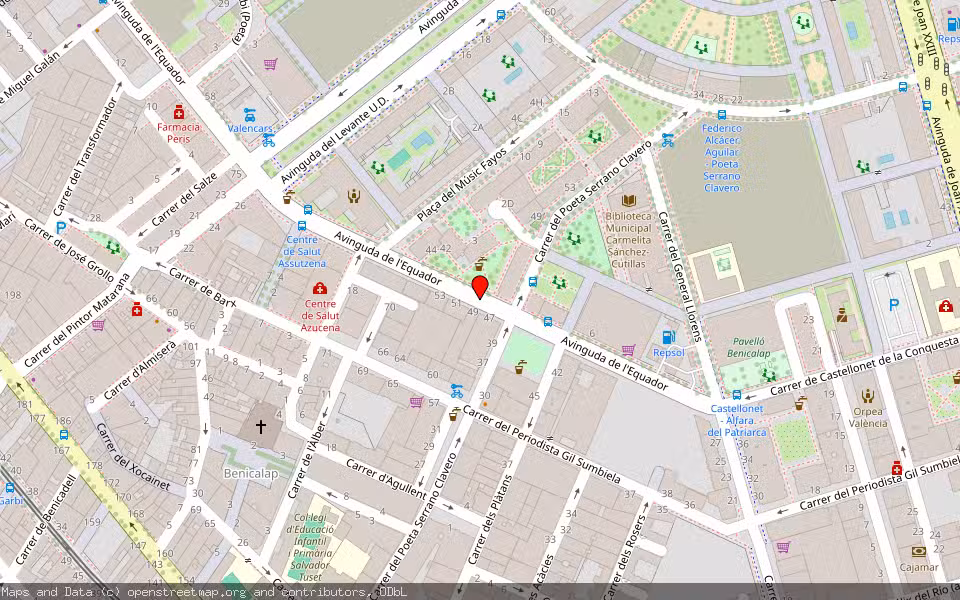The height and width of the screenshot is (600, 960).
Task: Click the Carrer dels Plàtans street label
Action: [x=490, y=519]
